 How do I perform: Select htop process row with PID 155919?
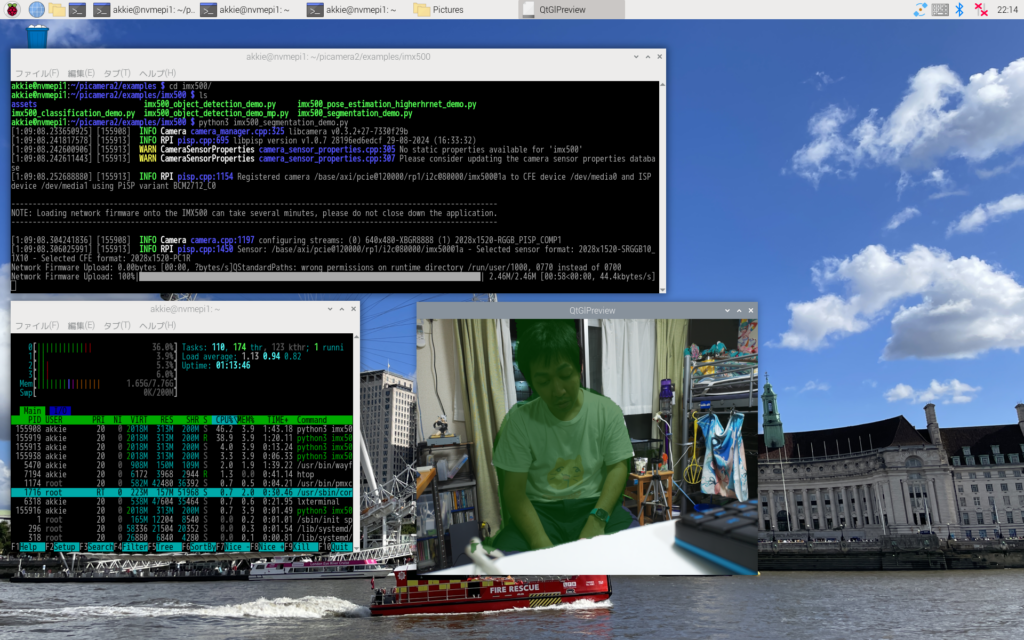(x=182, y=438)
